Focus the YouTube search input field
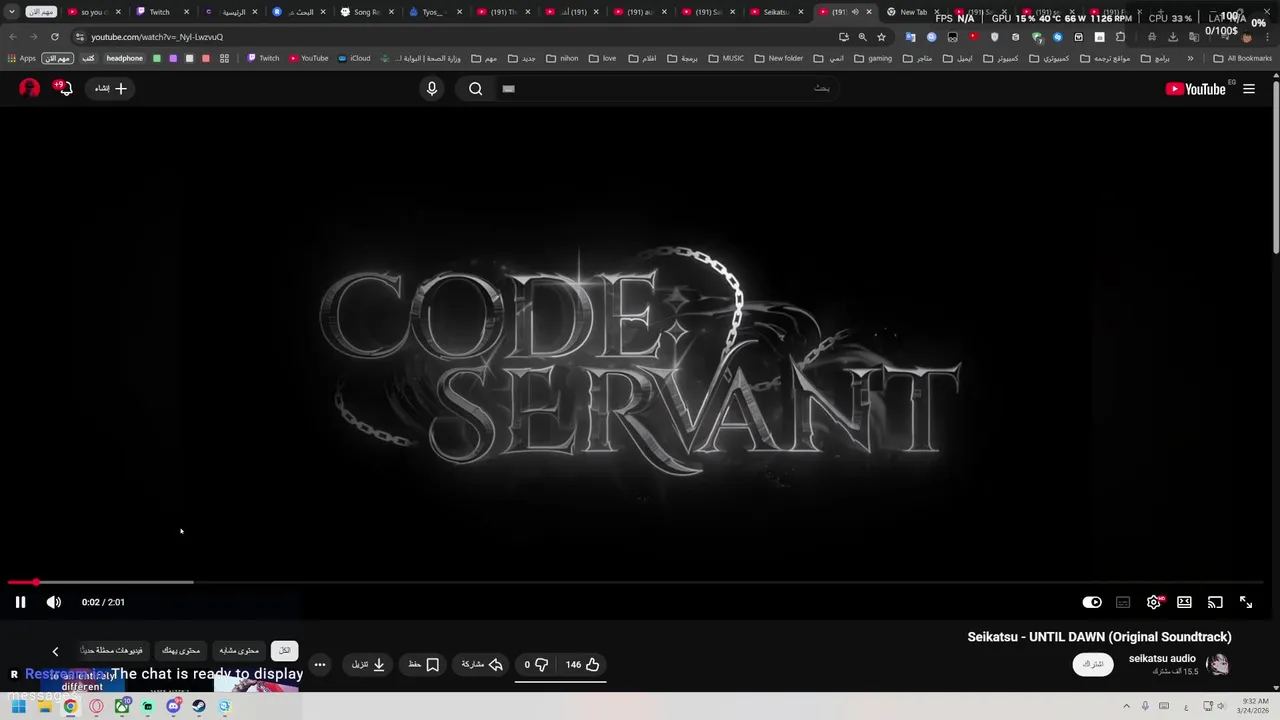 (x=665, y=88)
